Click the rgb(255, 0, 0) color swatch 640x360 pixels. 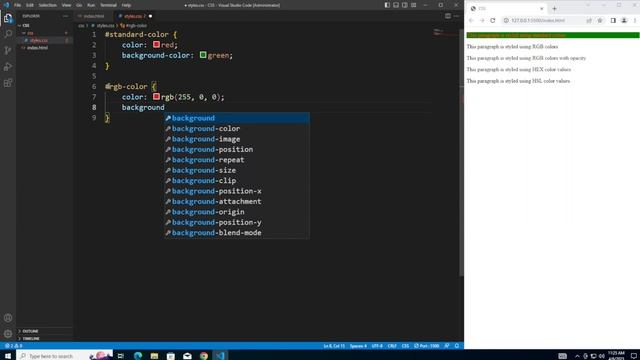(x=156, y=96)
